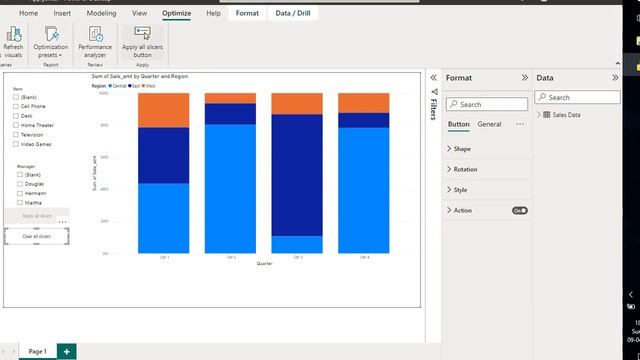Check the Home Theater checkbox
Screen dimensions: 640x360
(x=16, y=125)
